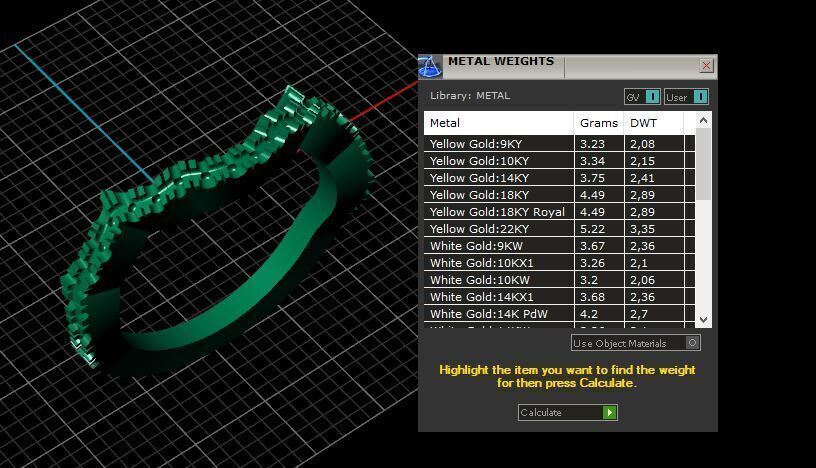Click the 2,7 DWT value
The width and height of the screenshot is (816, 468).
click(x=639, y=314)
